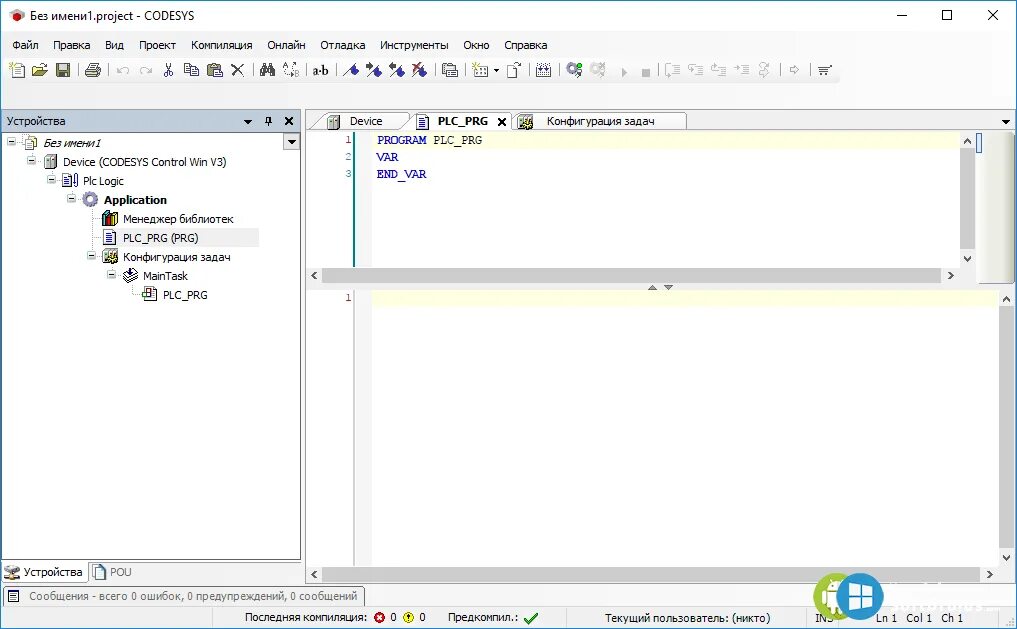
Task: Click the grey Start play triangle icon
Action: pyautogui.click(x=624, y=72)
